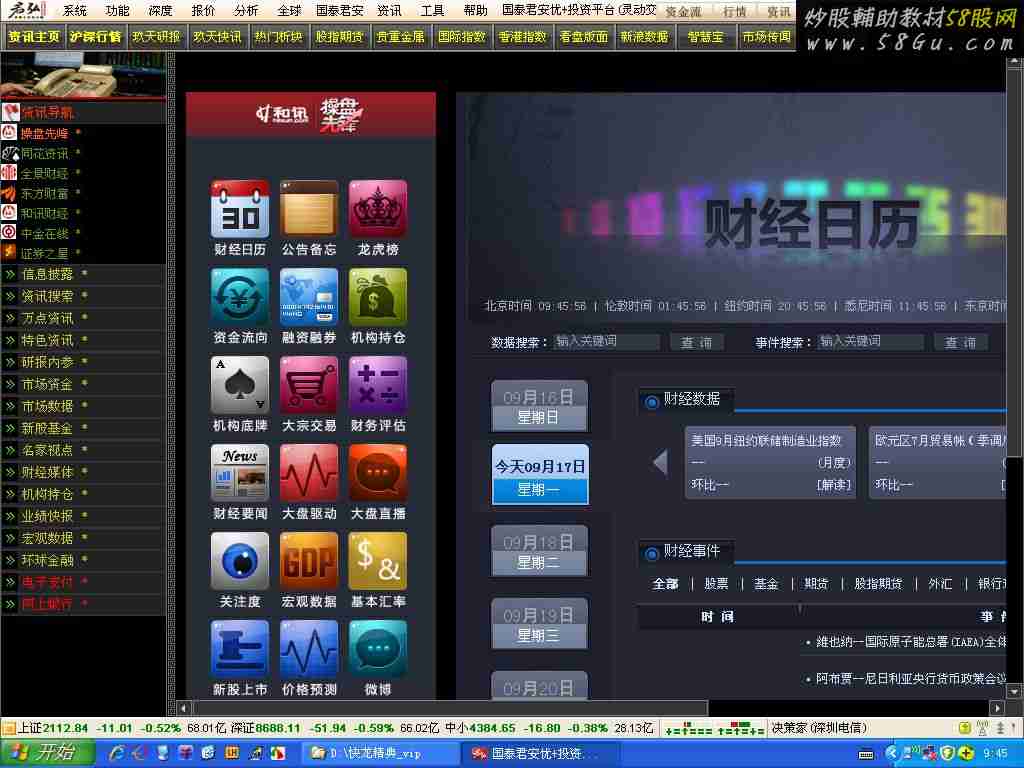Click 查询 next to the 数据搜索 field

pyautogui.click(x=696, y=342)
